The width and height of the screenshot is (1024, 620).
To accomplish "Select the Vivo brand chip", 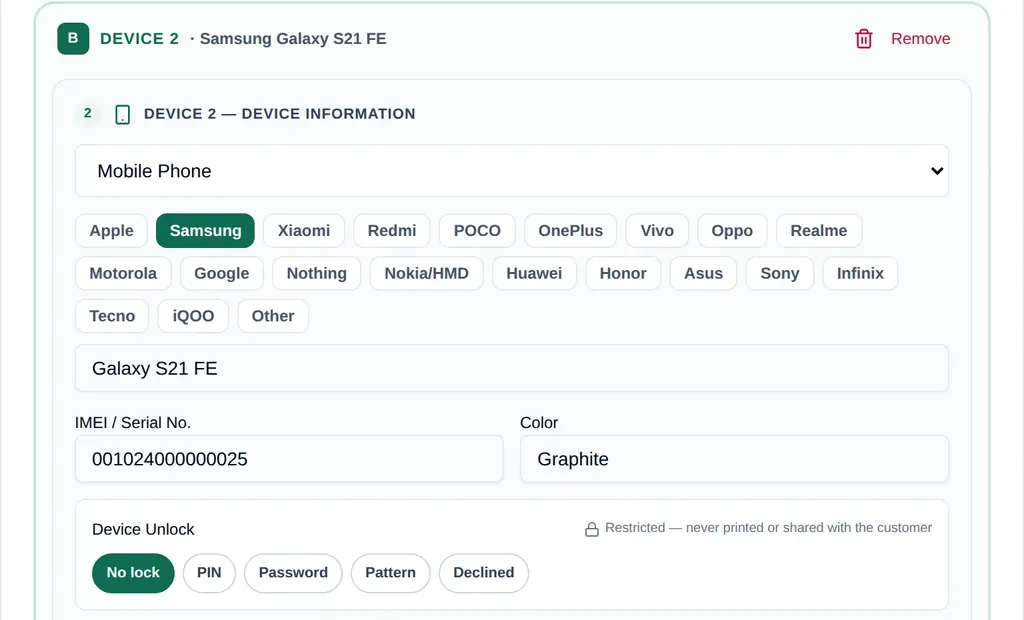I will 657,231.
